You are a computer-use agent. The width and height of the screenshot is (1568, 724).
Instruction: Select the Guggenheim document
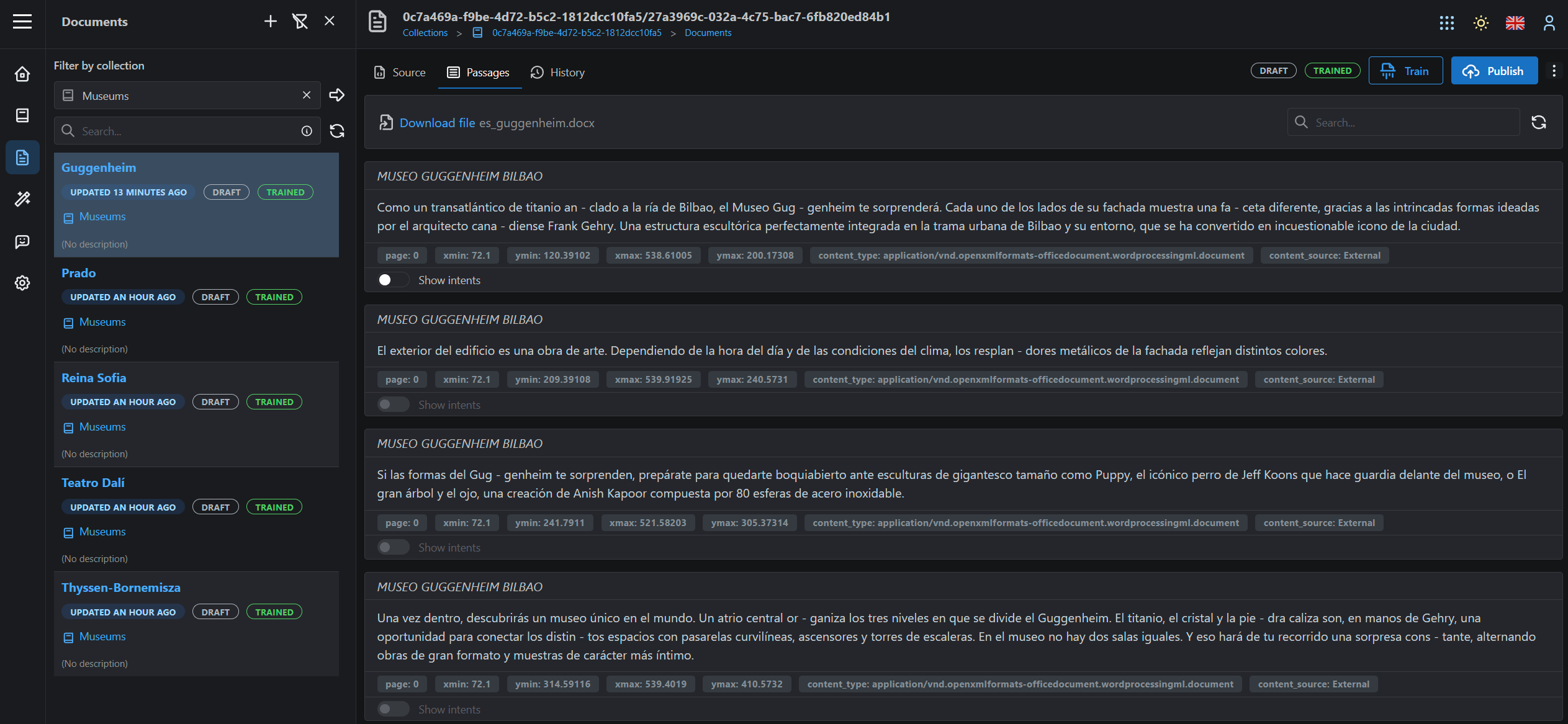[196, 205]
